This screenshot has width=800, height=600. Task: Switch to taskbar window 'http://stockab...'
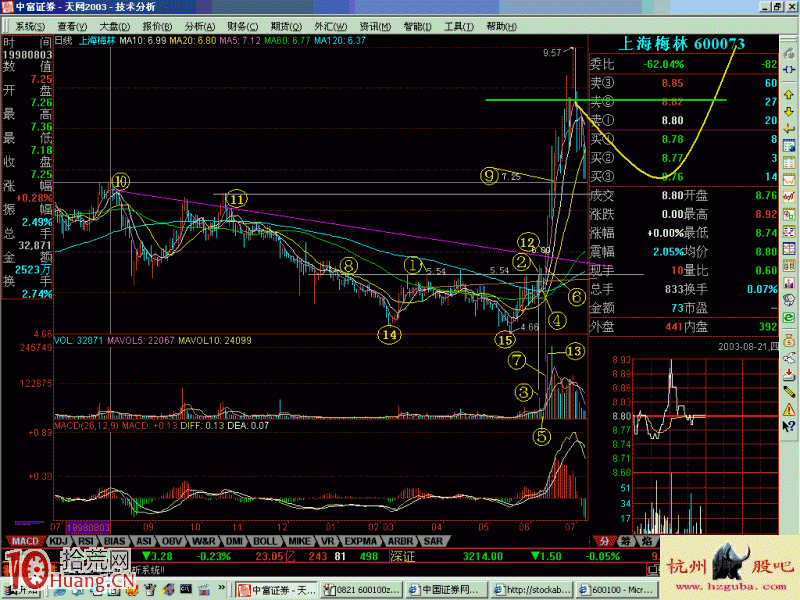pyautogui.click(x=532, y=590)
